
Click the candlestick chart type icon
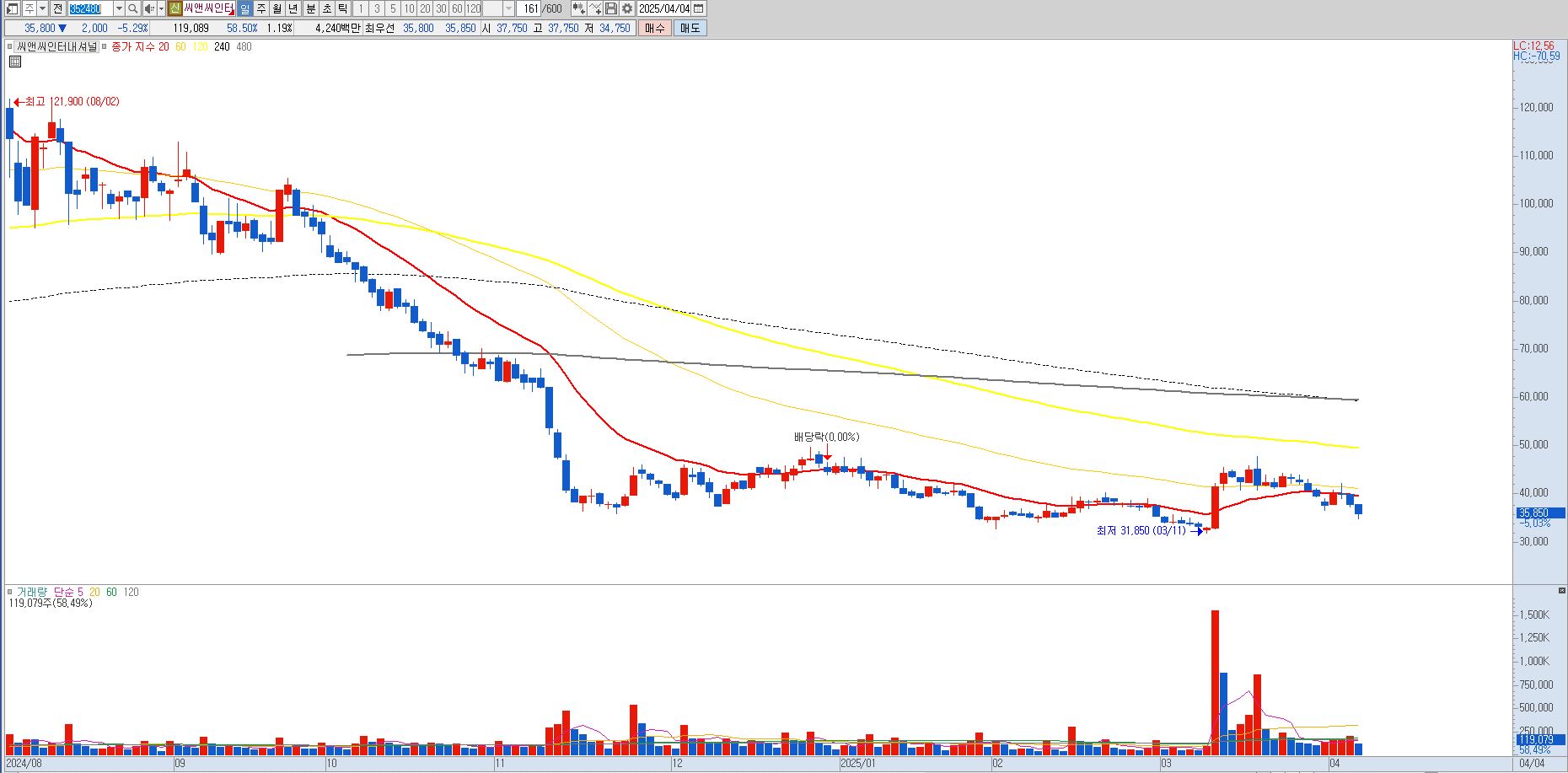click(x=578, y=8)
